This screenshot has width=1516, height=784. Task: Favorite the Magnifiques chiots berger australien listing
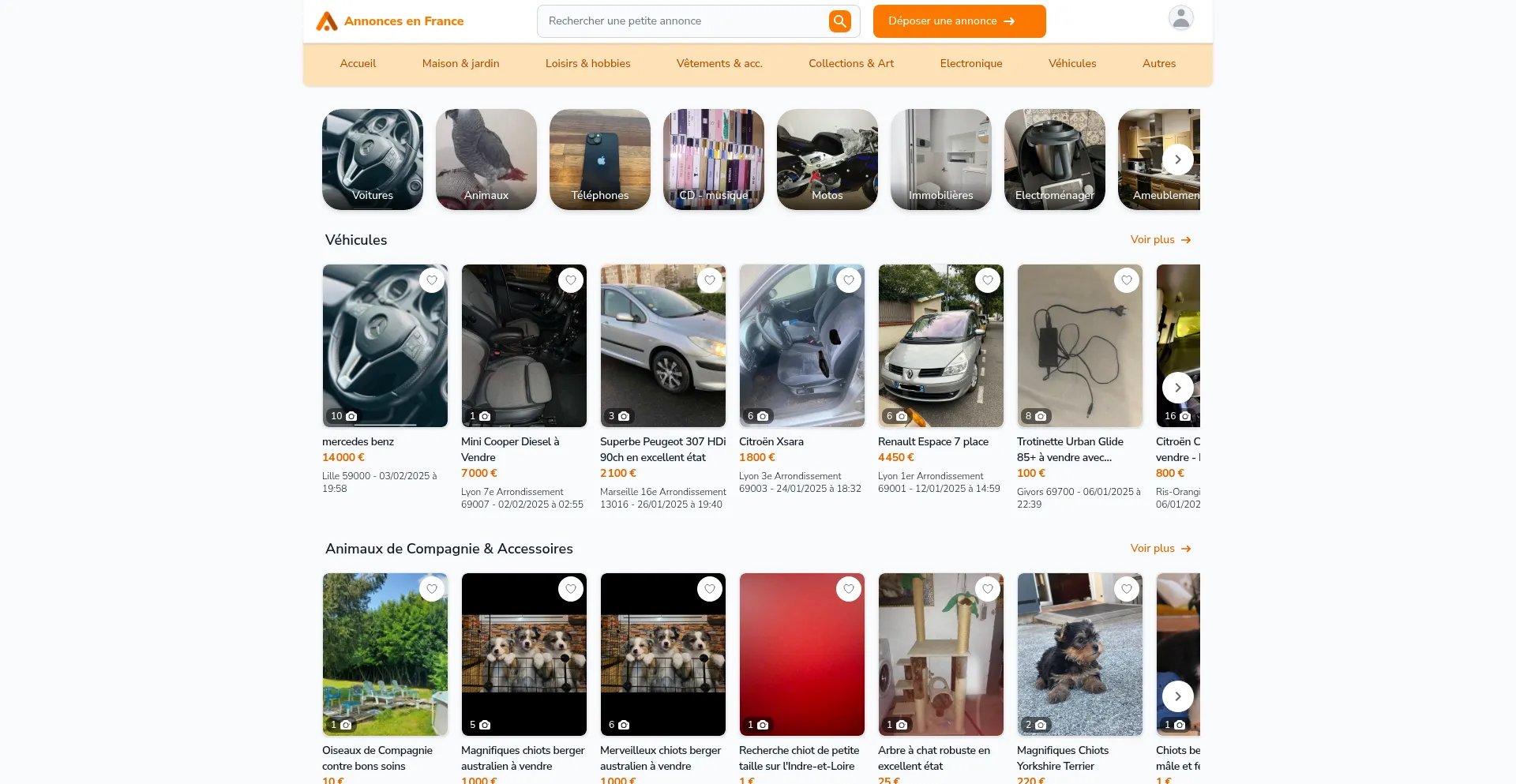571,589
